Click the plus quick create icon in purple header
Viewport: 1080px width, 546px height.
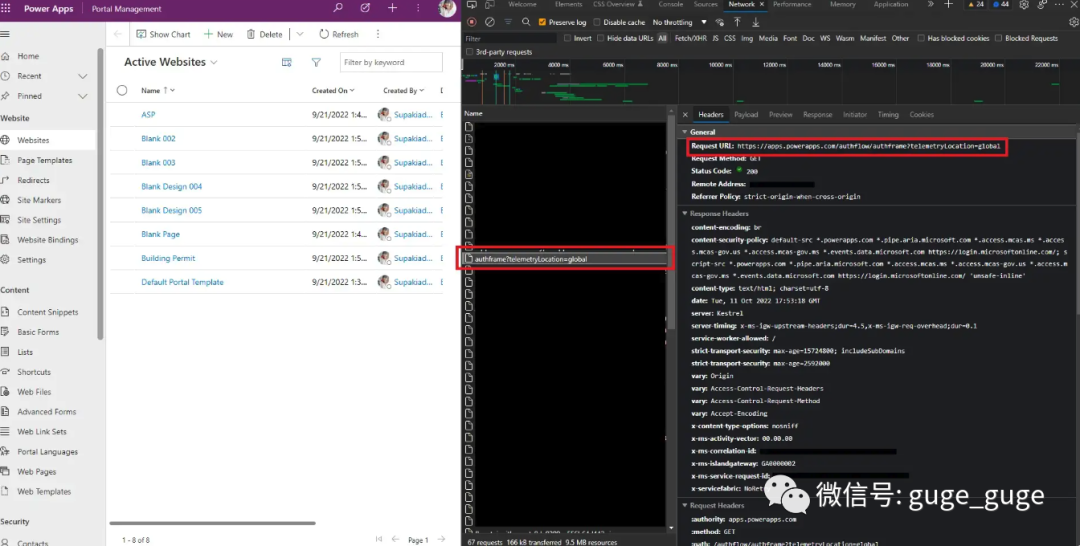click(x=392, y=8)
